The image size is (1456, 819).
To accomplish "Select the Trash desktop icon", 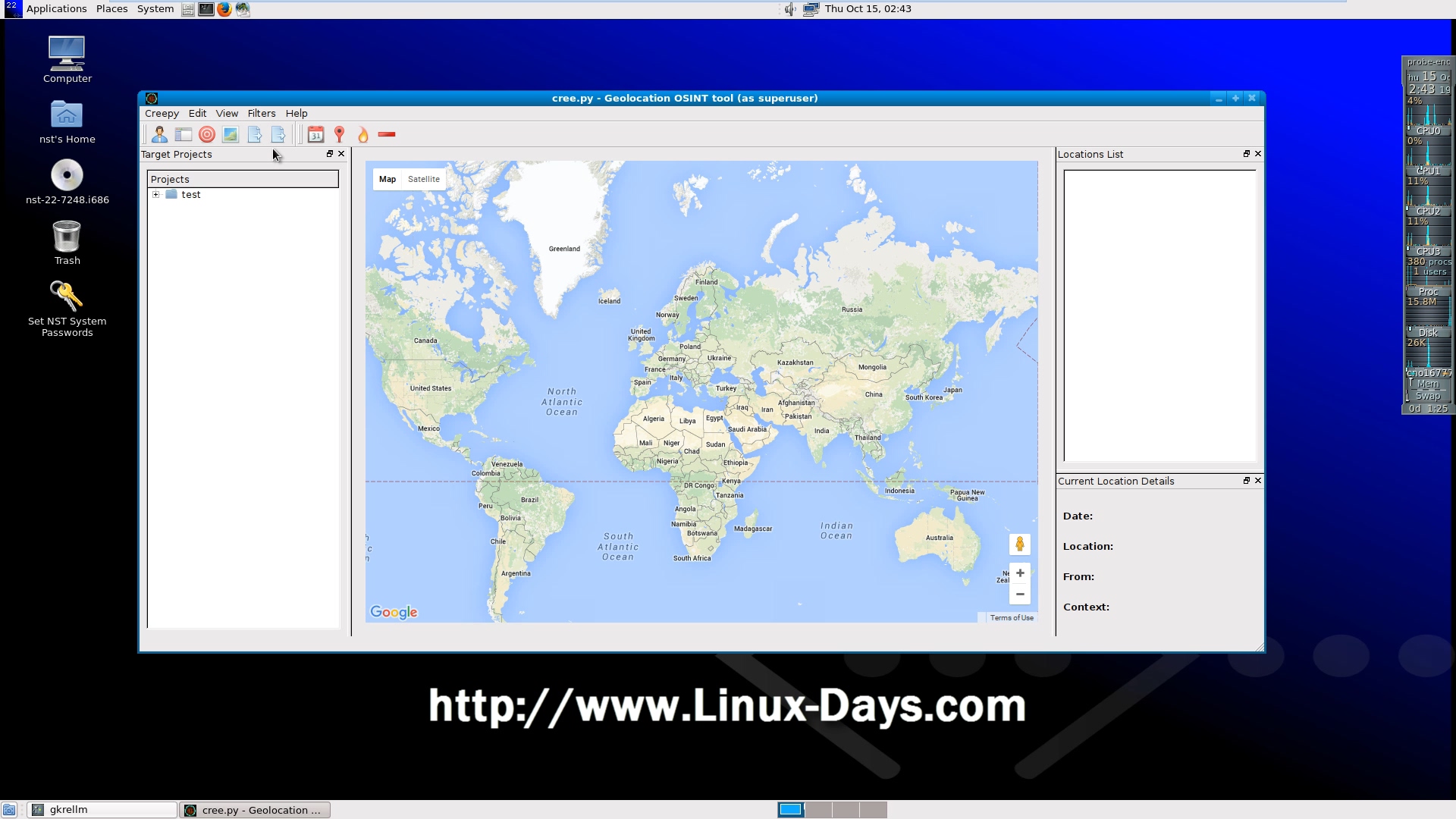I will point(67,243).
